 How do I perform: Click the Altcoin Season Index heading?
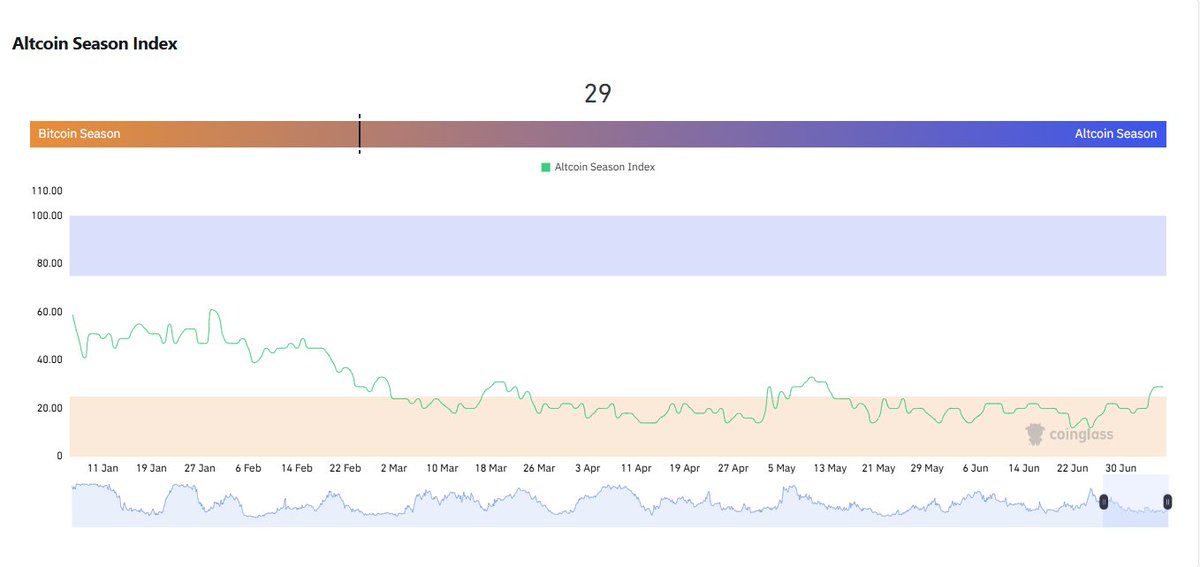[95, 44]
